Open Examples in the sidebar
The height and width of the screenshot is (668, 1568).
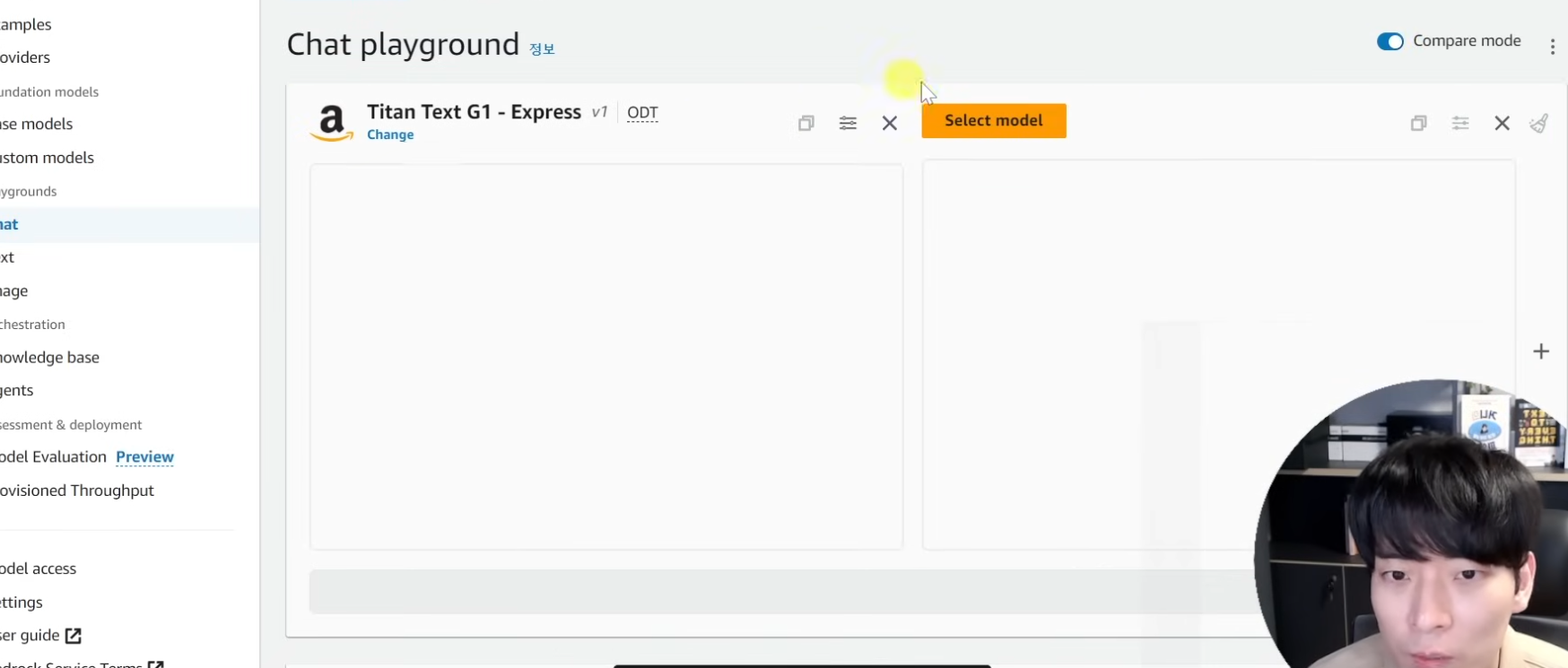click(26, 24)
